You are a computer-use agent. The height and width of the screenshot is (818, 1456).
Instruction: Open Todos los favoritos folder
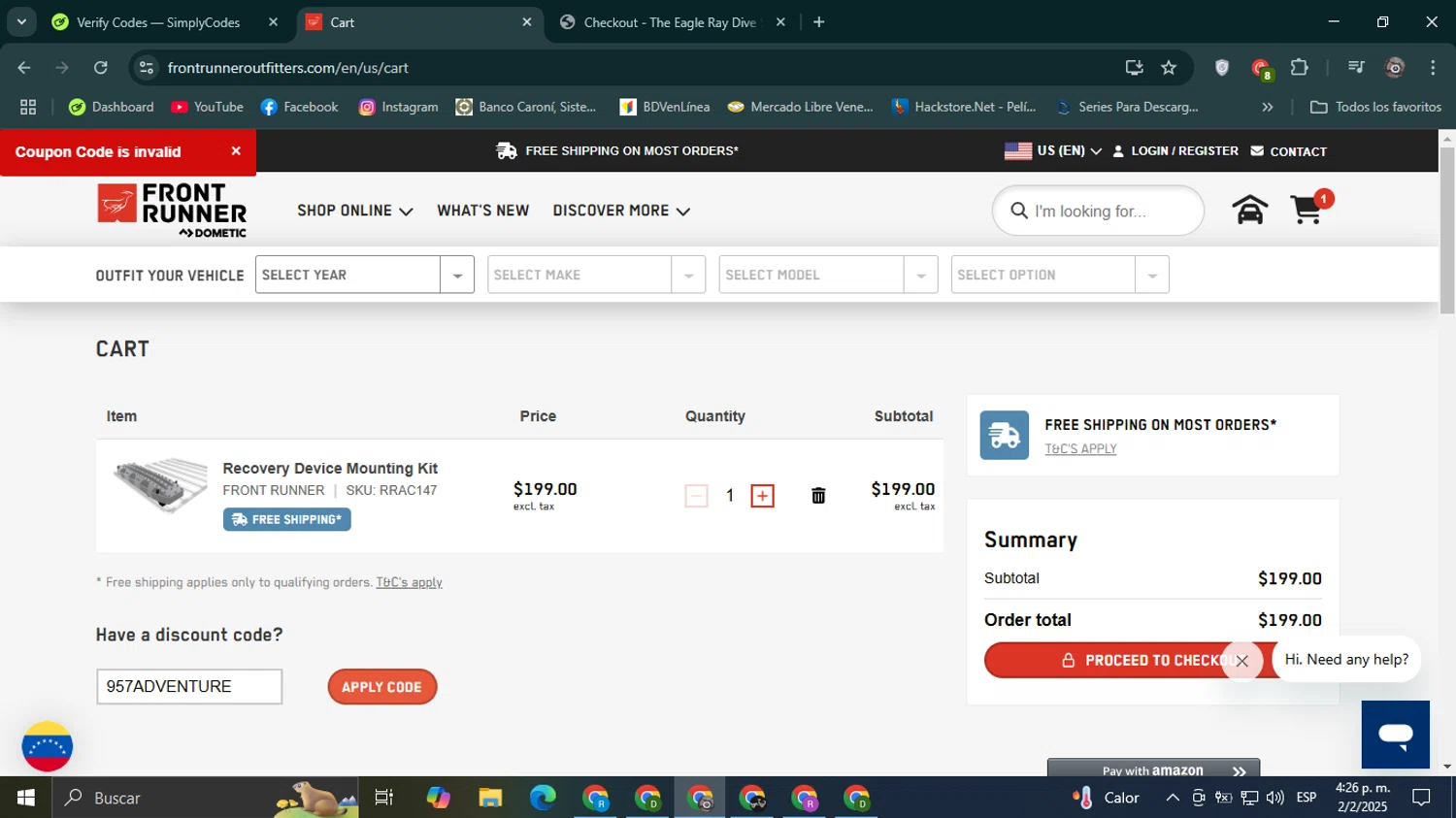[1375, 107]
